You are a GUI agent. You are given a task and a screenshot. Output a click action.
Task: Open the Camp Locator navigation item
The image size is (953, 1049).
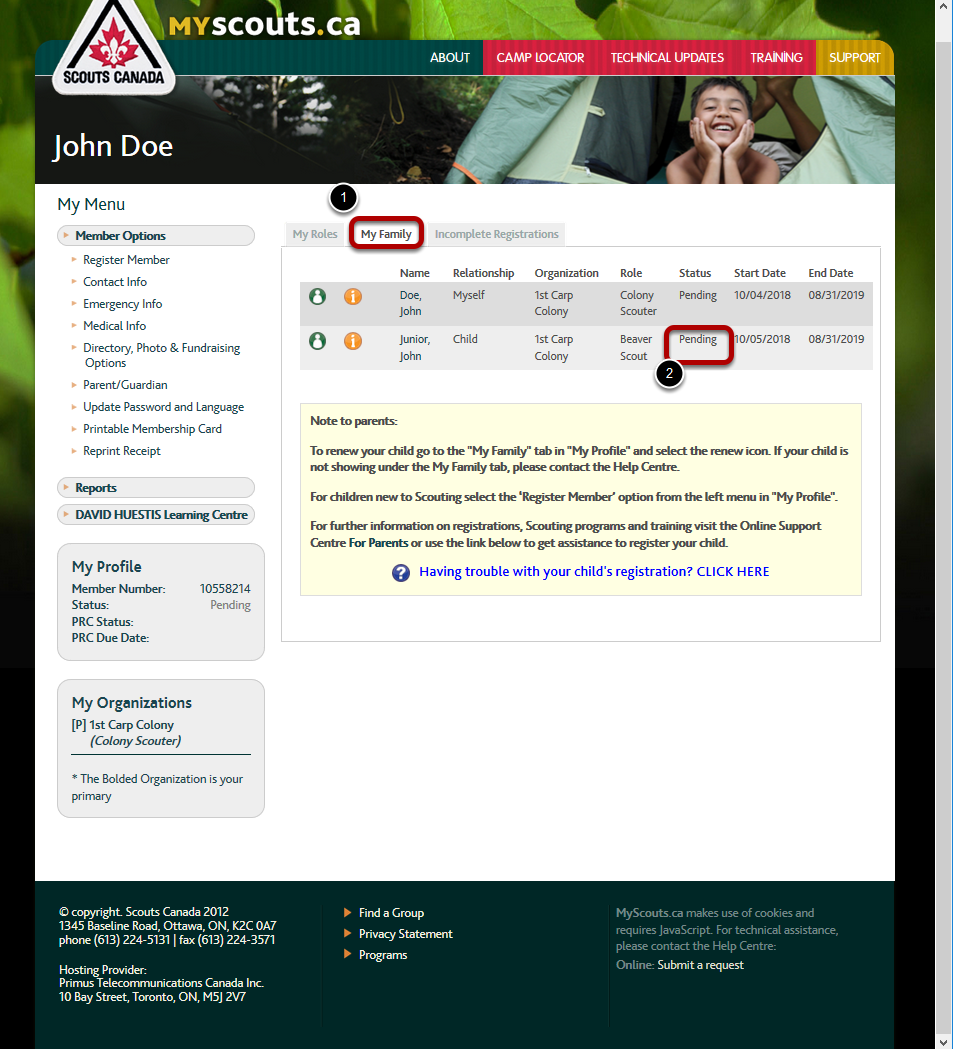pos(540,58)
